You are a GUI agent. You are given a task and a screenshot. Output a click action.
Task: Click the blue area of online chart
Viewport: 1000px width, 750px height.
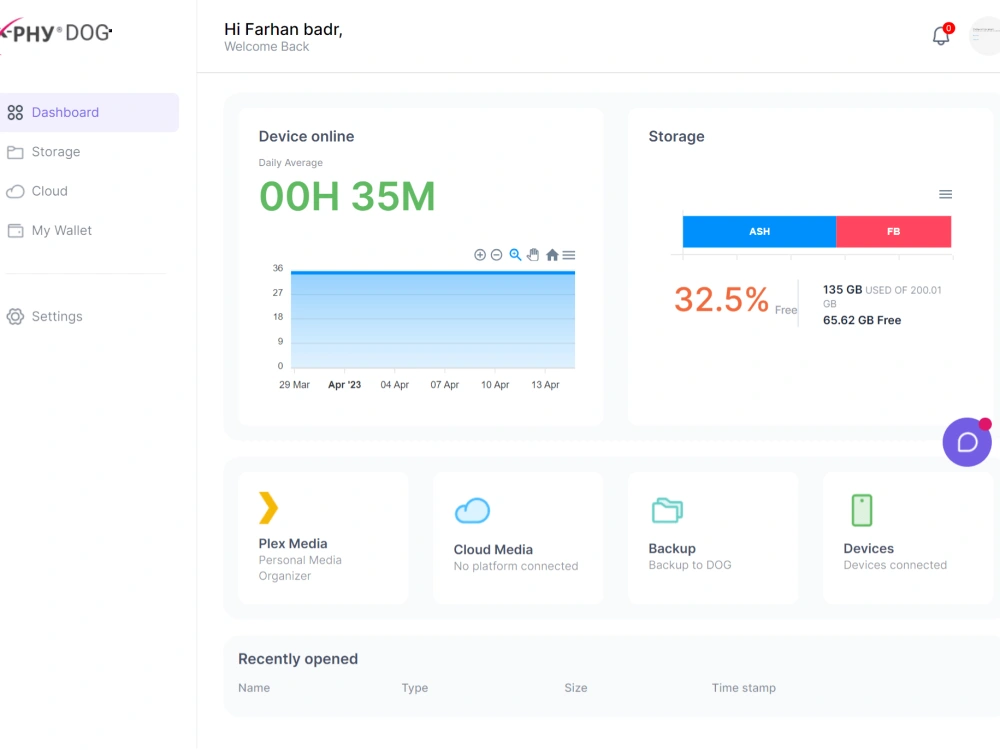tap(432, 320)
